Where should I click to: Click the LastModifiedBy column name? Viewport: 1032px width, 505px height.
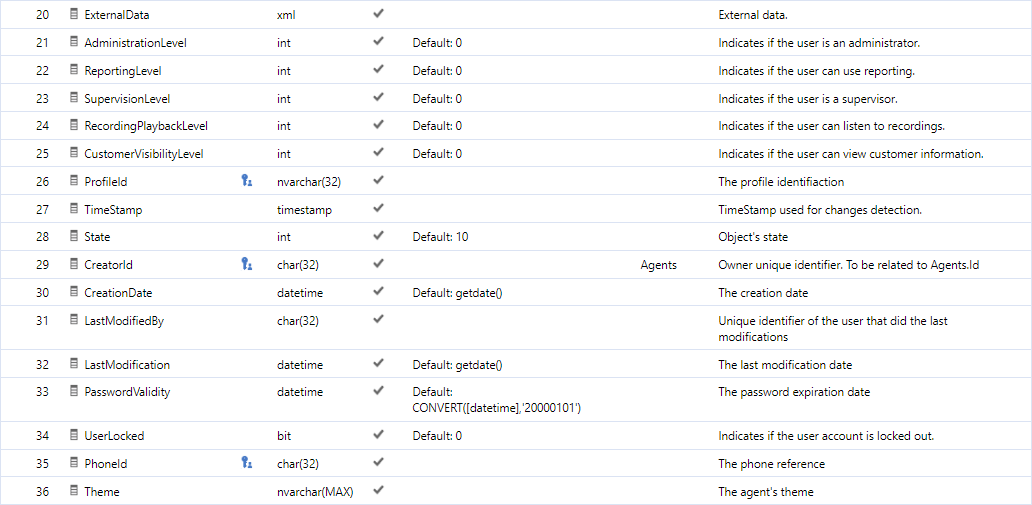click(x=124, y=321)
